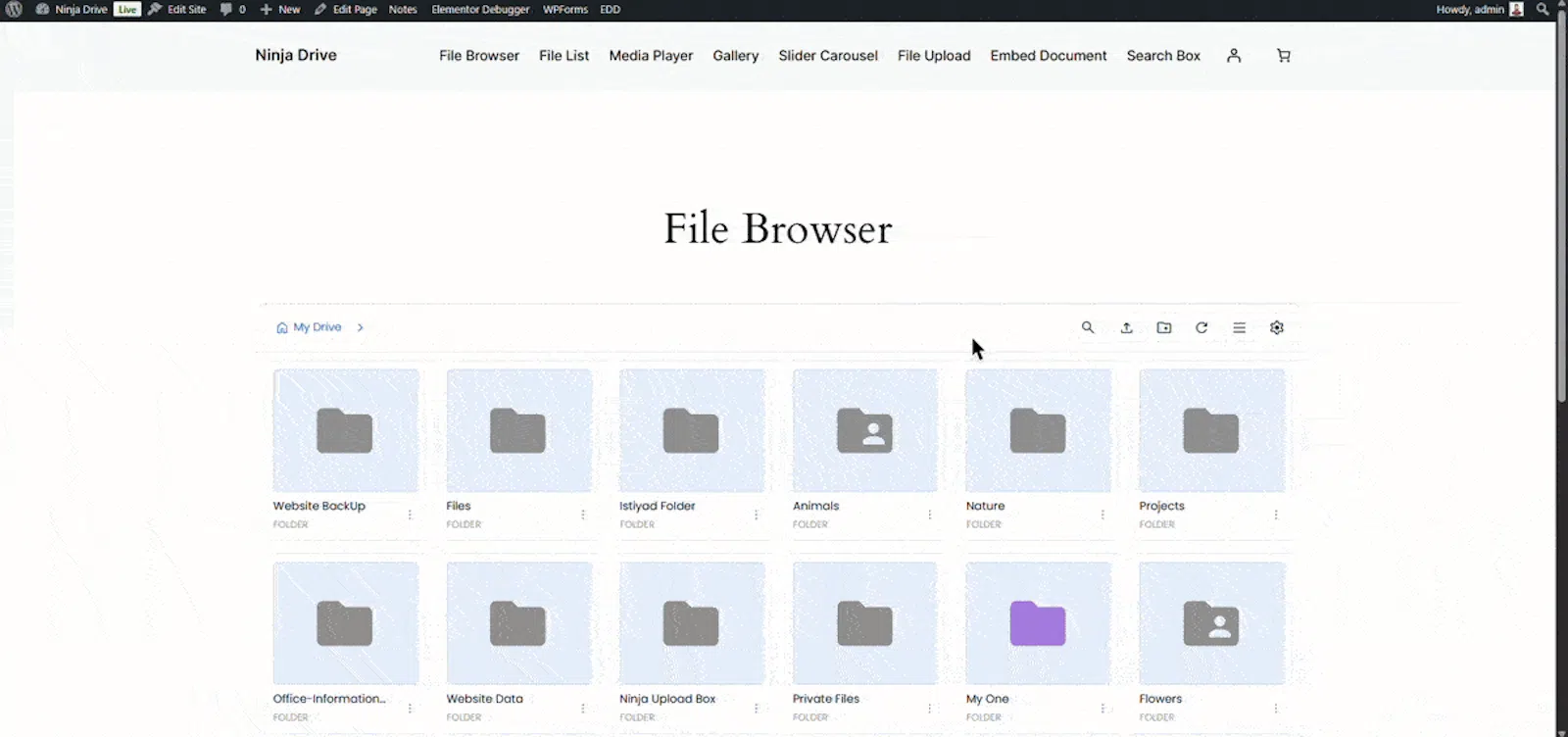Open the Private Files folder icon

pyautogui.click(x=865, y=623)
